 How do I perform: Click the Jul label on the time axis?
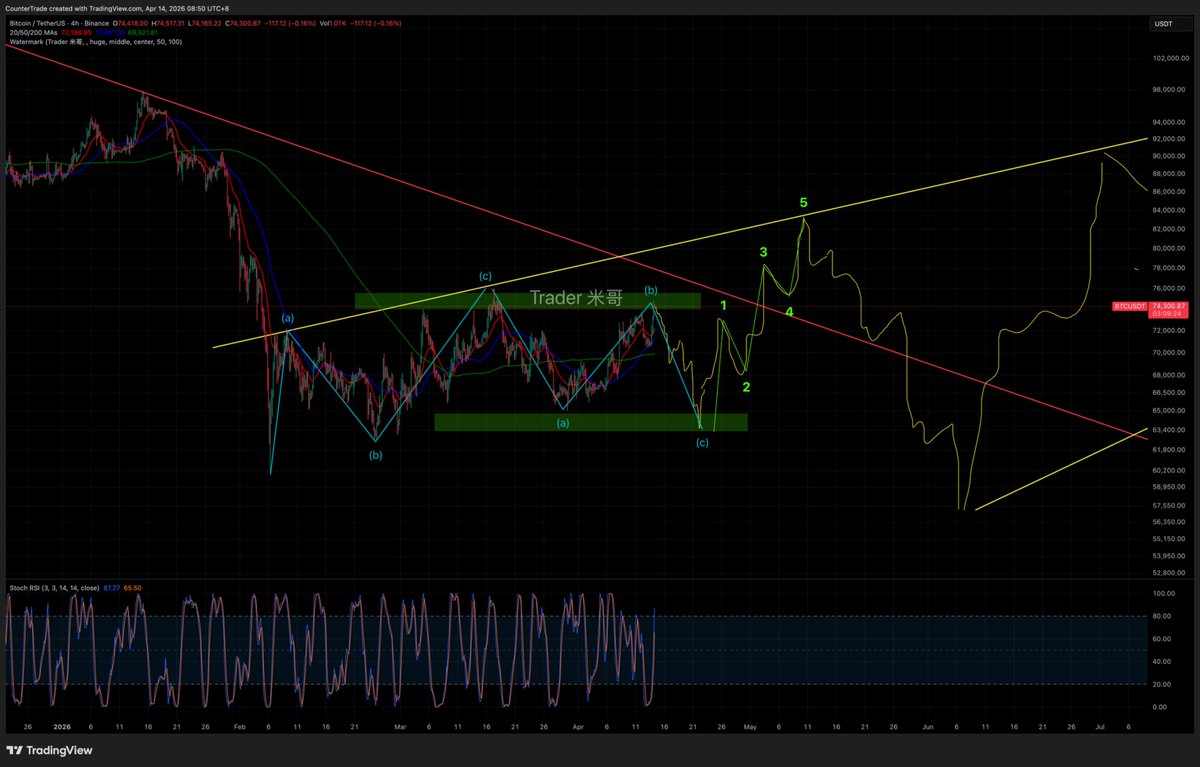(1100, 727)
